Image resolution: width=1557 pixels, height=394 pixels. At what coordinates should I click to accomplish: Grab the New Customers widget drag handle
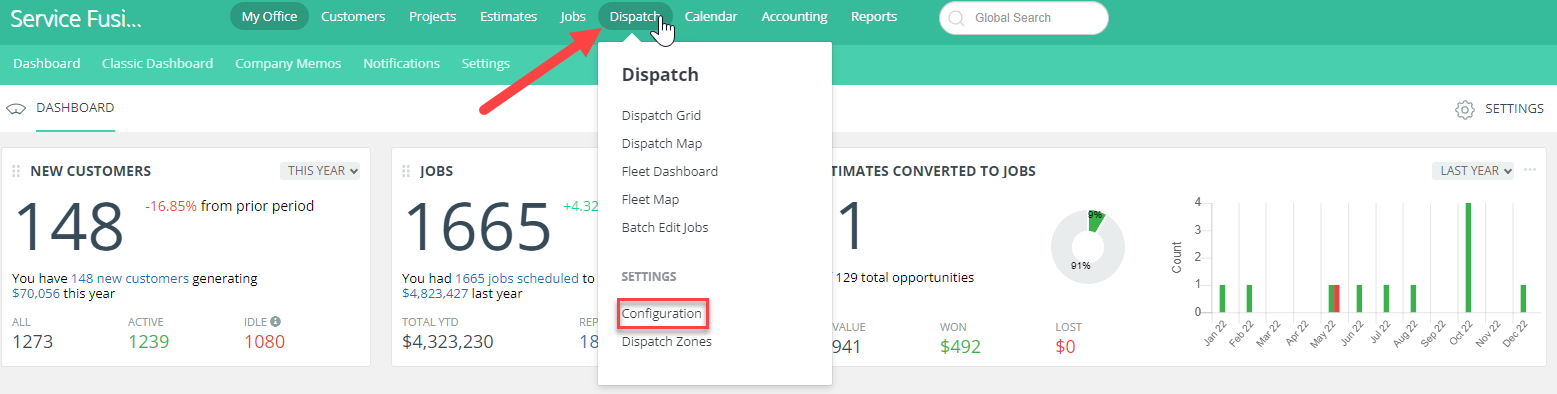click(x=16, y=171)
